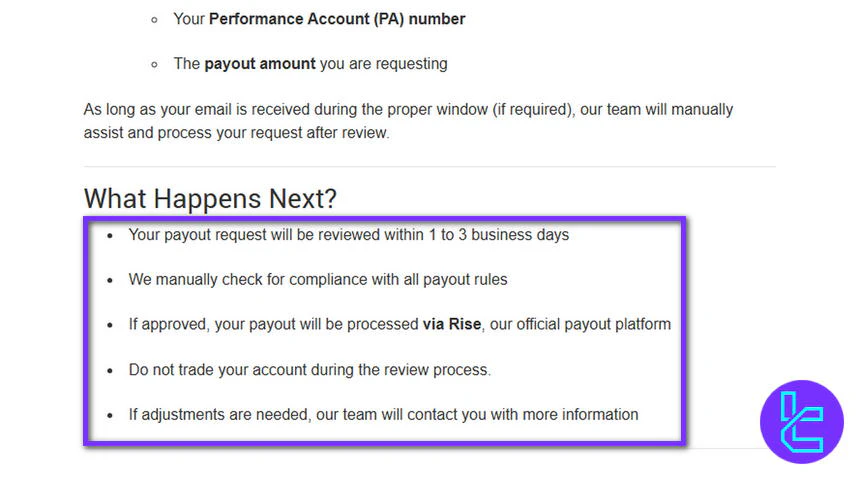860x484 pixels.
Task: Click the bold "payout amount" text
Action: tap(260, 64)
